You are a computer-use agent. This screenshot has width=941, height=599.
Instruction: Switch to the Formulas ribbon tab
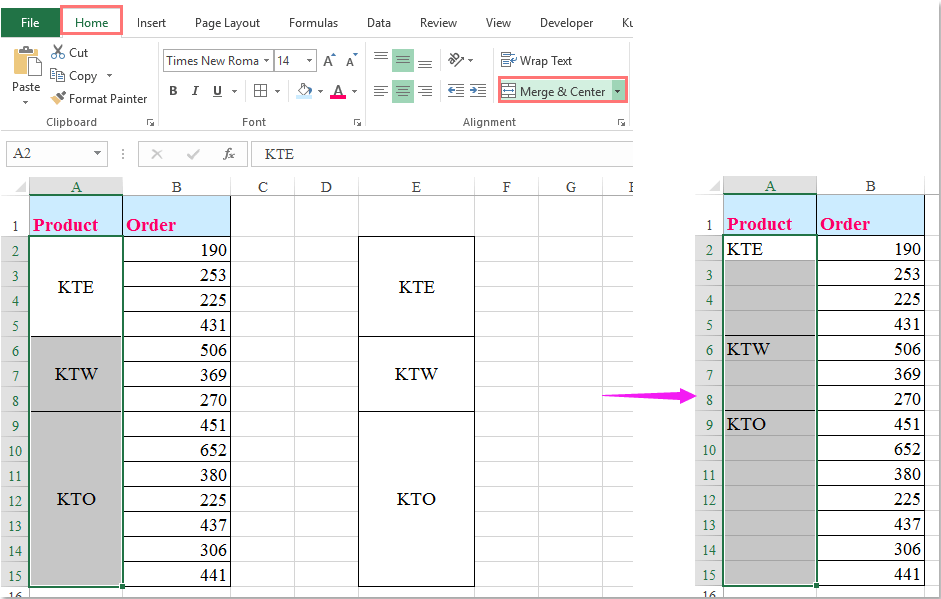coord(313,22)
